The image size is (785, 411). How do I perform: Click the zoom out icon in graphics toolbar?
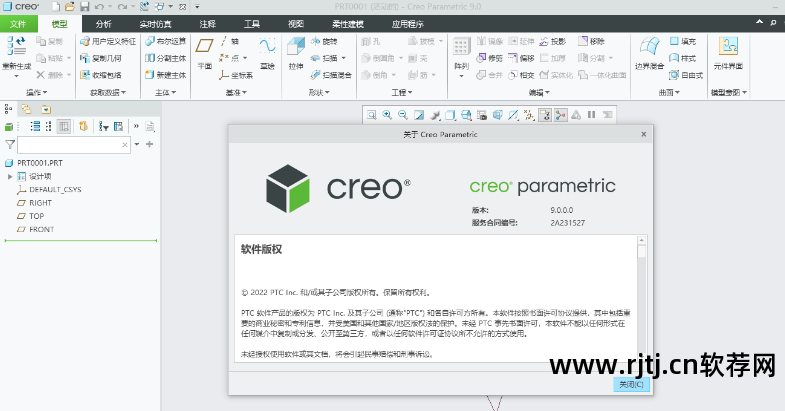(x=403, y=115)
